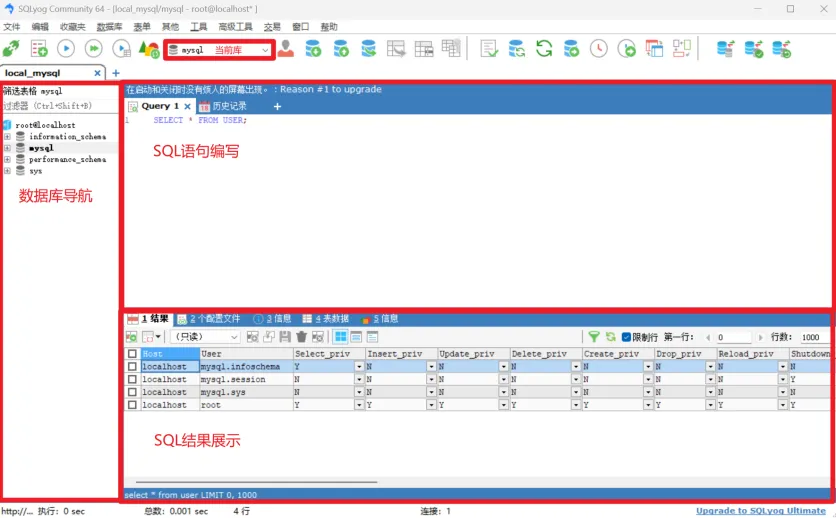Switch to the 4 表数据 tab
836x518 pixels.
click(x=326, y=319)
